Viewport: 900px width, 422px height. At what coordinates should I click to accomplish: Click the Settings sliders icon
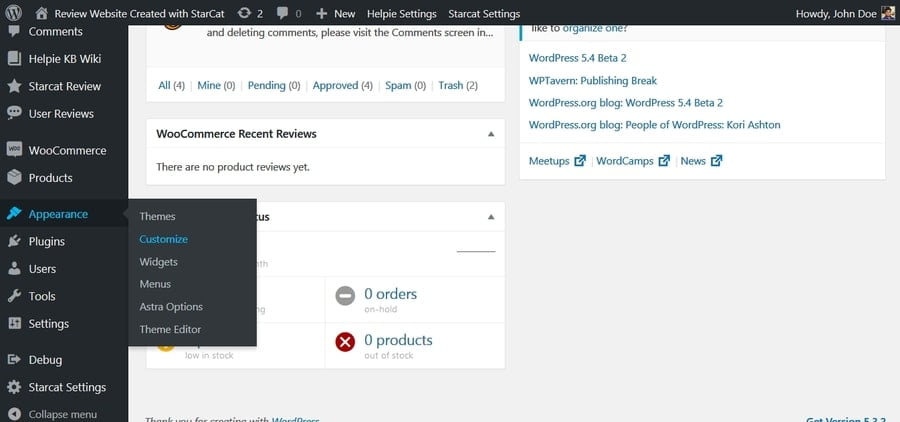14,323
